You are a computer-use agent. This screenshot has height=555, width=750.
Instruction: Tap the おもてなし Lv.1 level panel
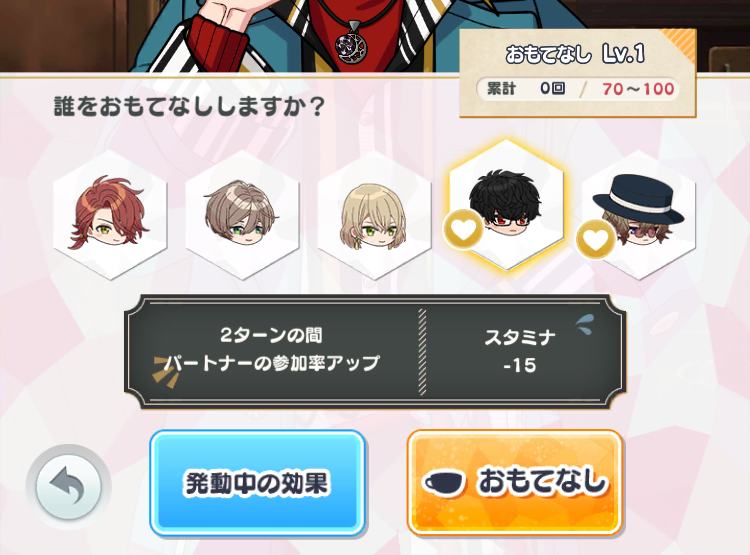(577, 73)
